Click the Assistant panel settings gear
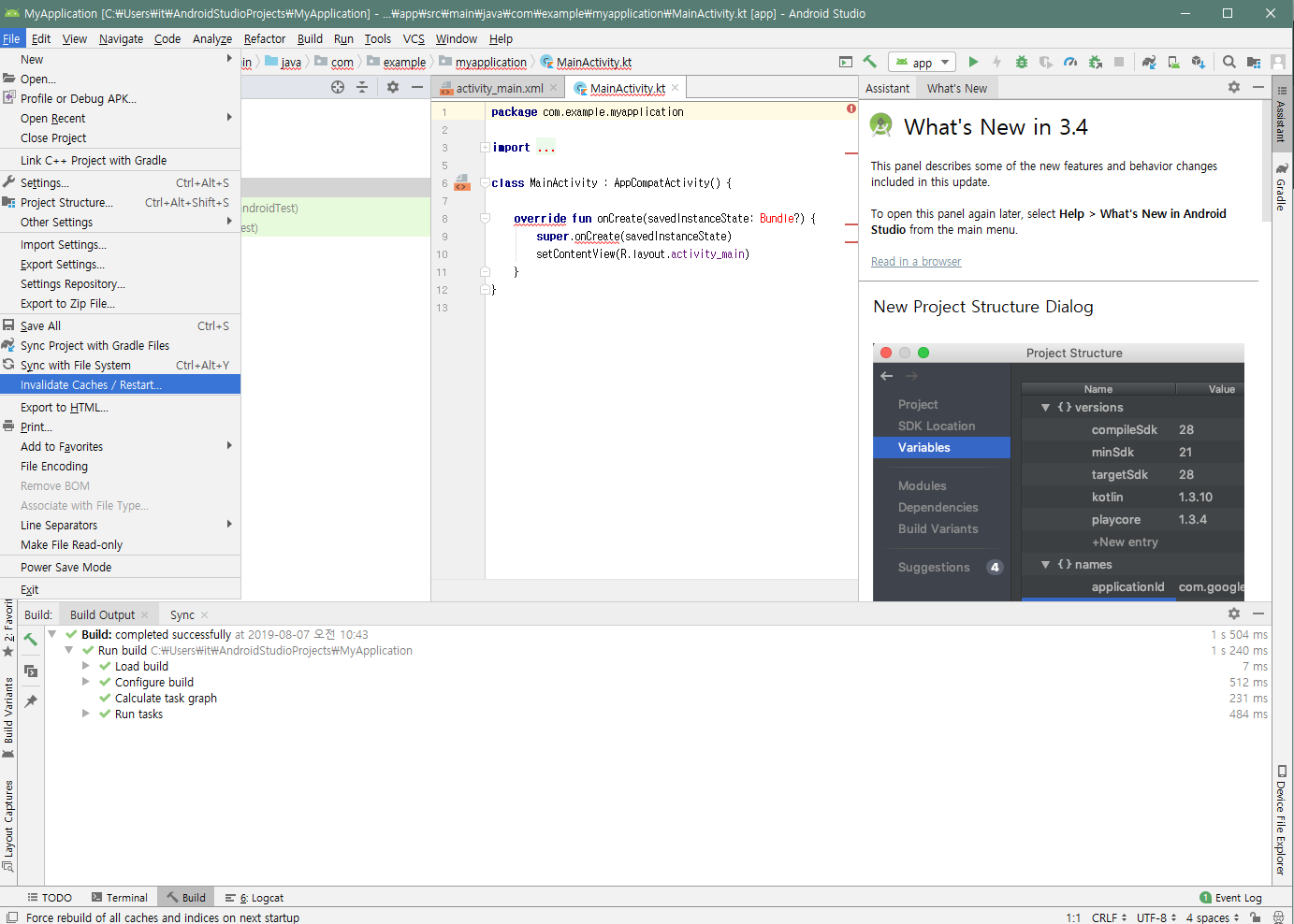Screen dimensions: 1294x924 click(x=1234, y=87)
